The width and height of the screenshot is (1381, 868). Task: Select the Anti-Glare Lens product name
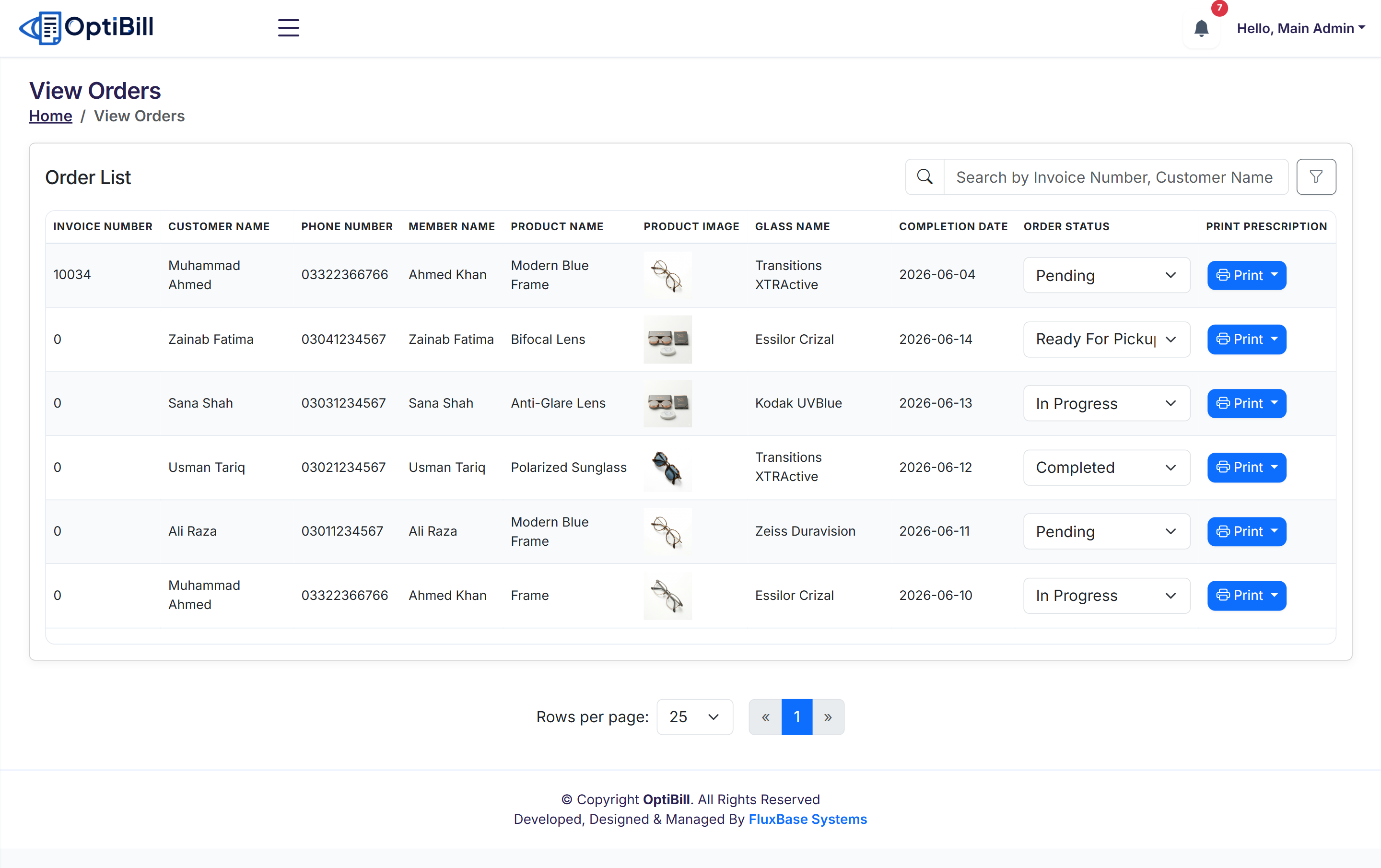pyautogui.click(x=558, y=403)
